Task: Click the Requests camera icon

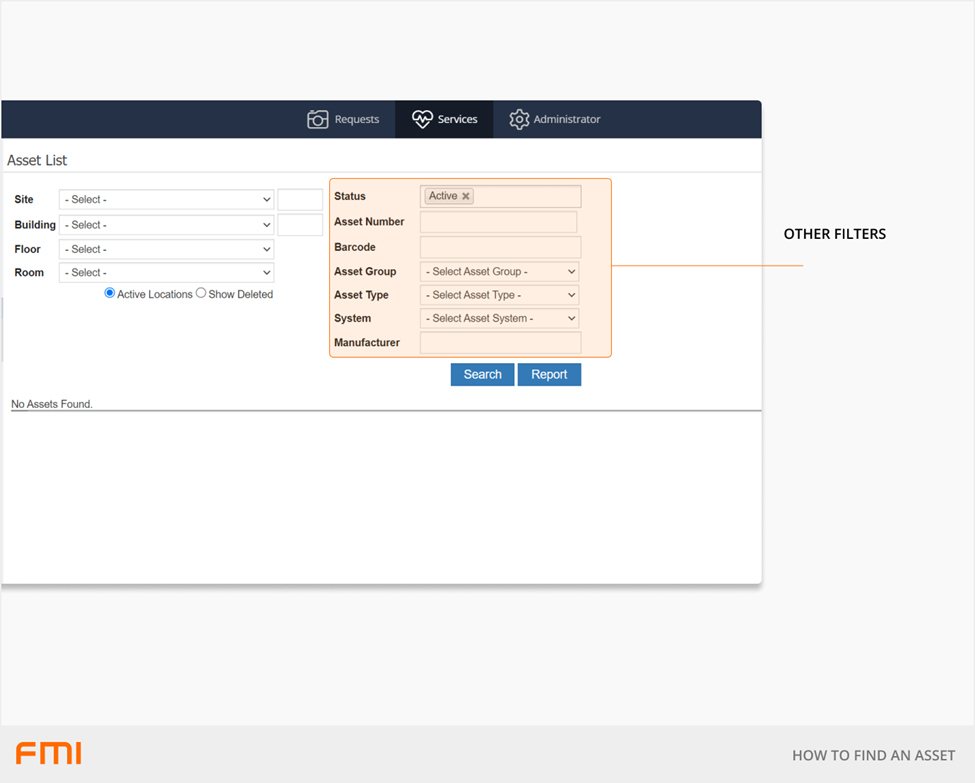Action: pos(318,119)
